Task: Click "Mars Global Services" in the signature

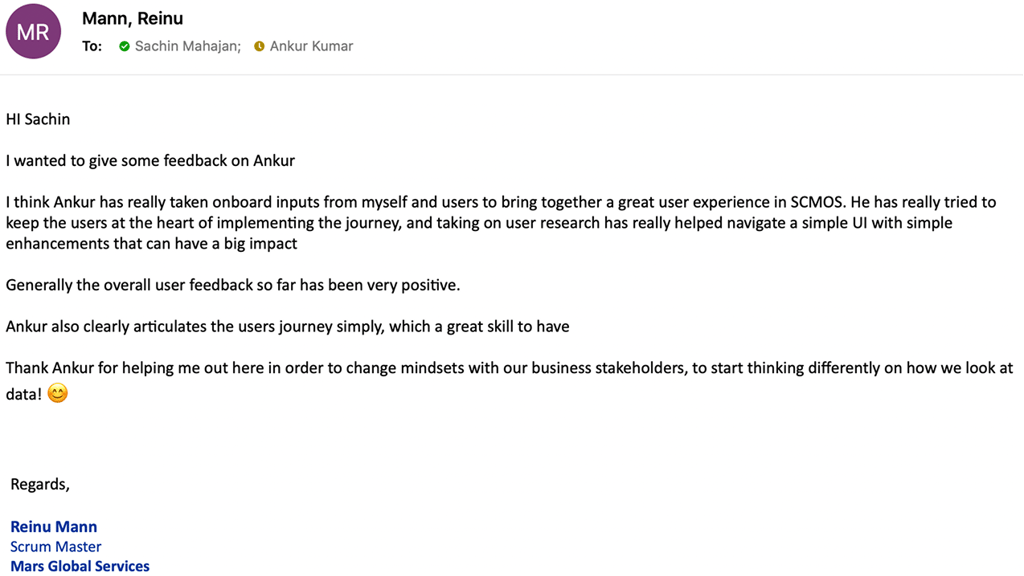Action: coord(80,566)
